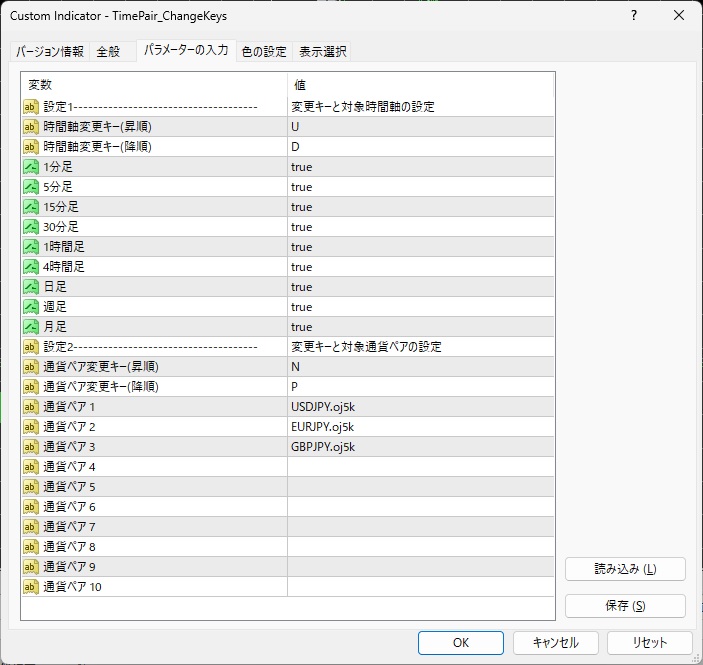
Task: Click the 変更キーと対象通貨ペアの設定 value text
Action: pyautogui.click(x=366, y=347)
